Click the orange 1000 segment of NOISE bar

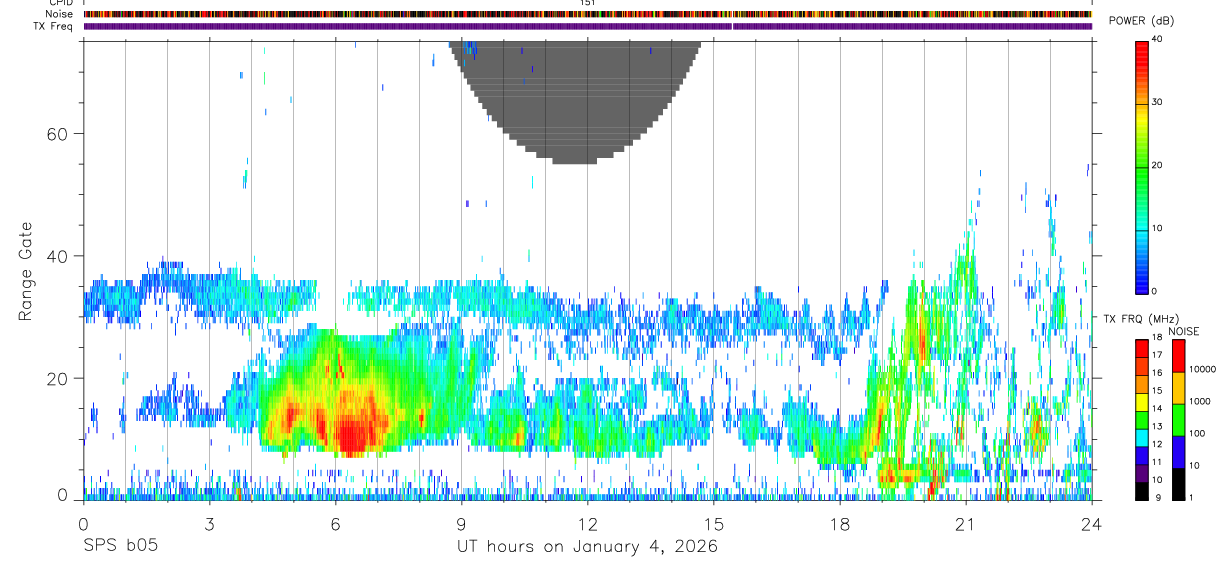[1178, 388]
